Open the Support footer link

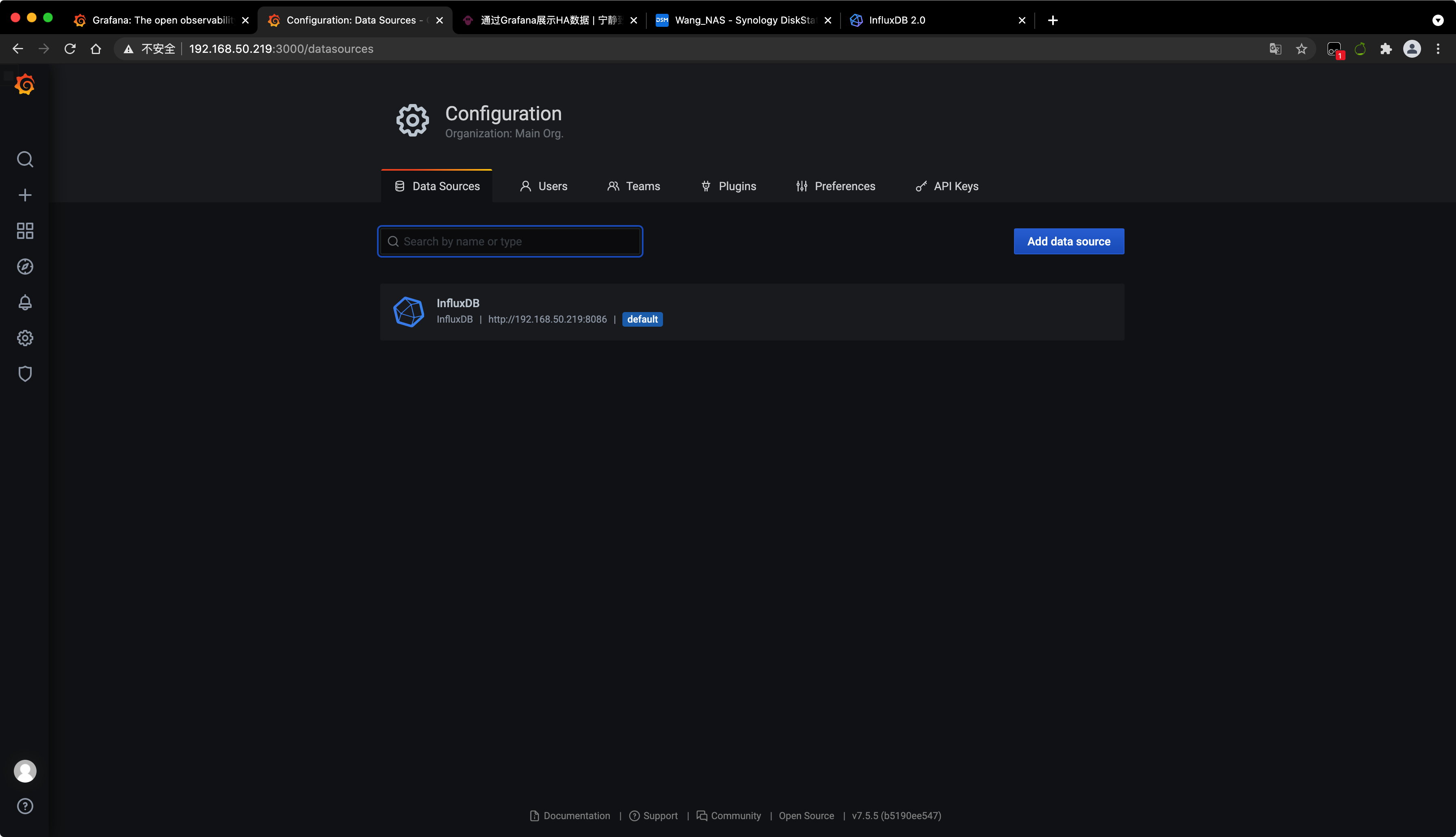pos(653,816)
